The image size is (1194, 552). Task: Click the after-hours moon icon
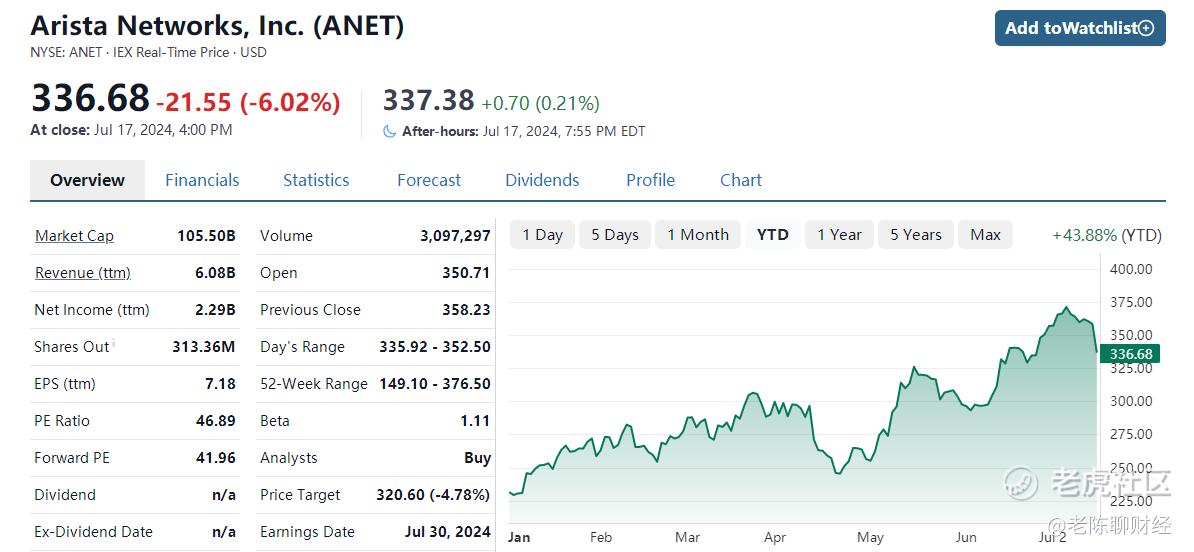tap(389, 131)
